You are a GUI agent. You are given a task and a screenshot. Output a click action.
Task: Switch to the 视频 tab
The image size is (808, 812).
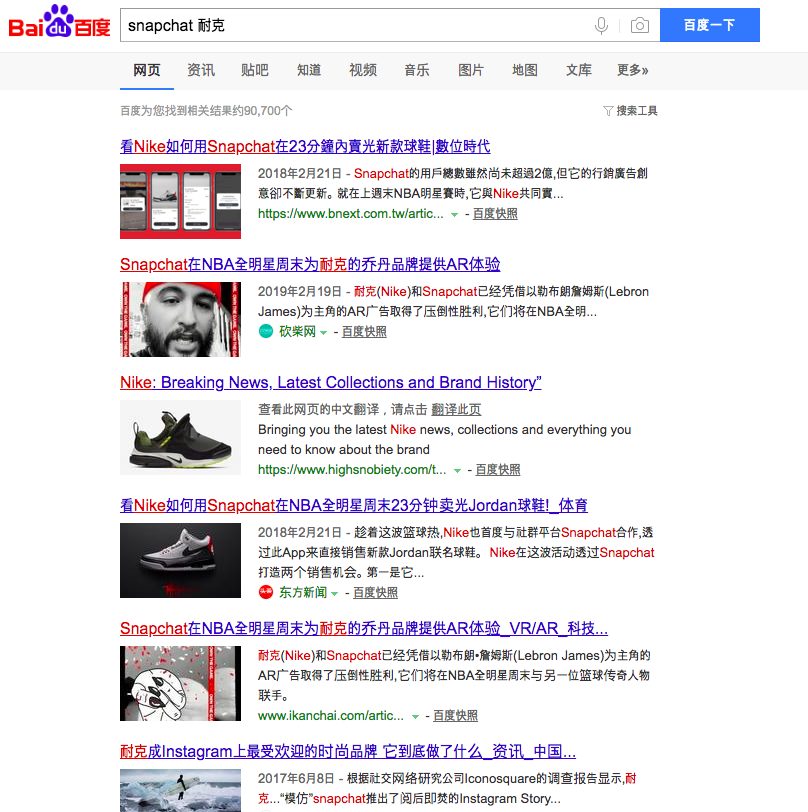point(363,70)
